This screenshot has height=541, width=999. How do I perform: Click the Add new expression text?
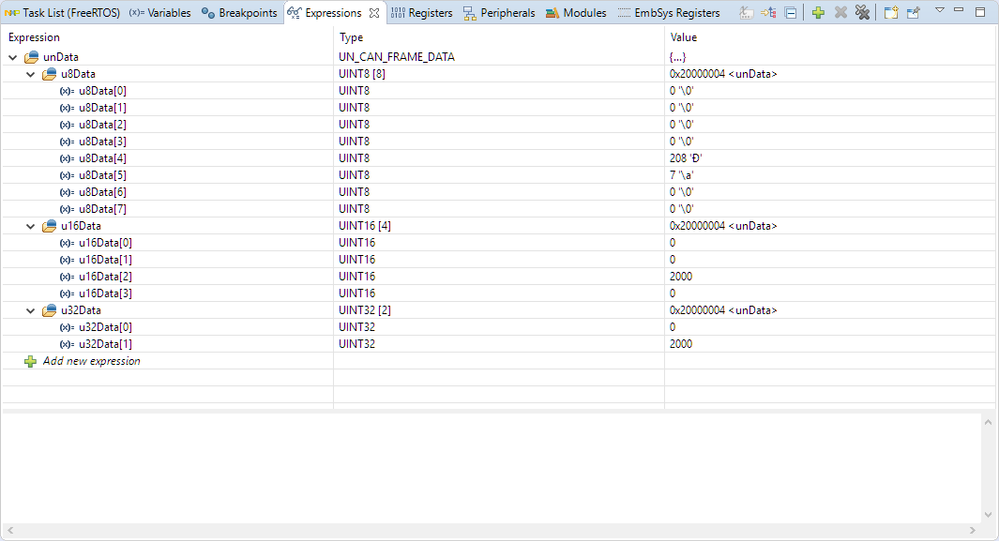pyautogui.click(x=91, y=361)
